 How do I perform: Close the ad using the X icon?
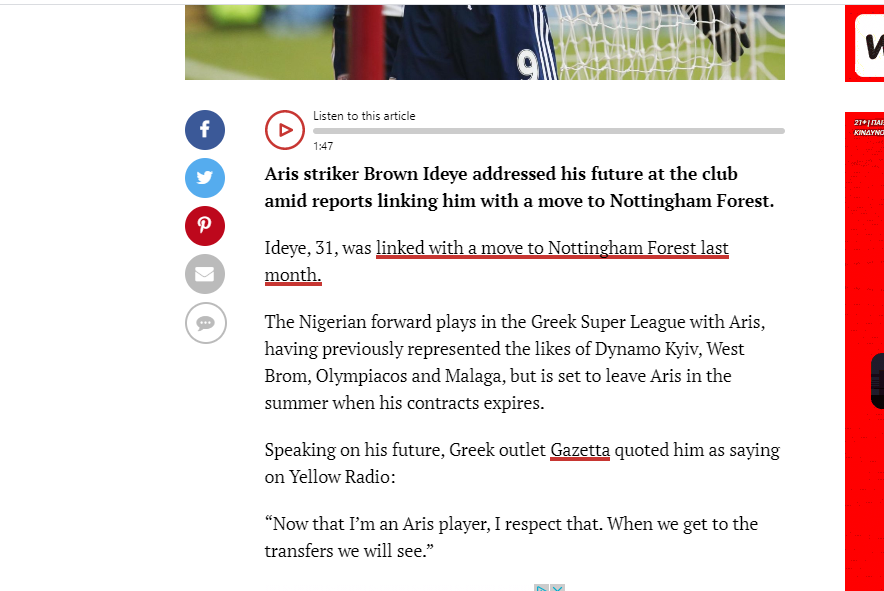click(558, 588)
